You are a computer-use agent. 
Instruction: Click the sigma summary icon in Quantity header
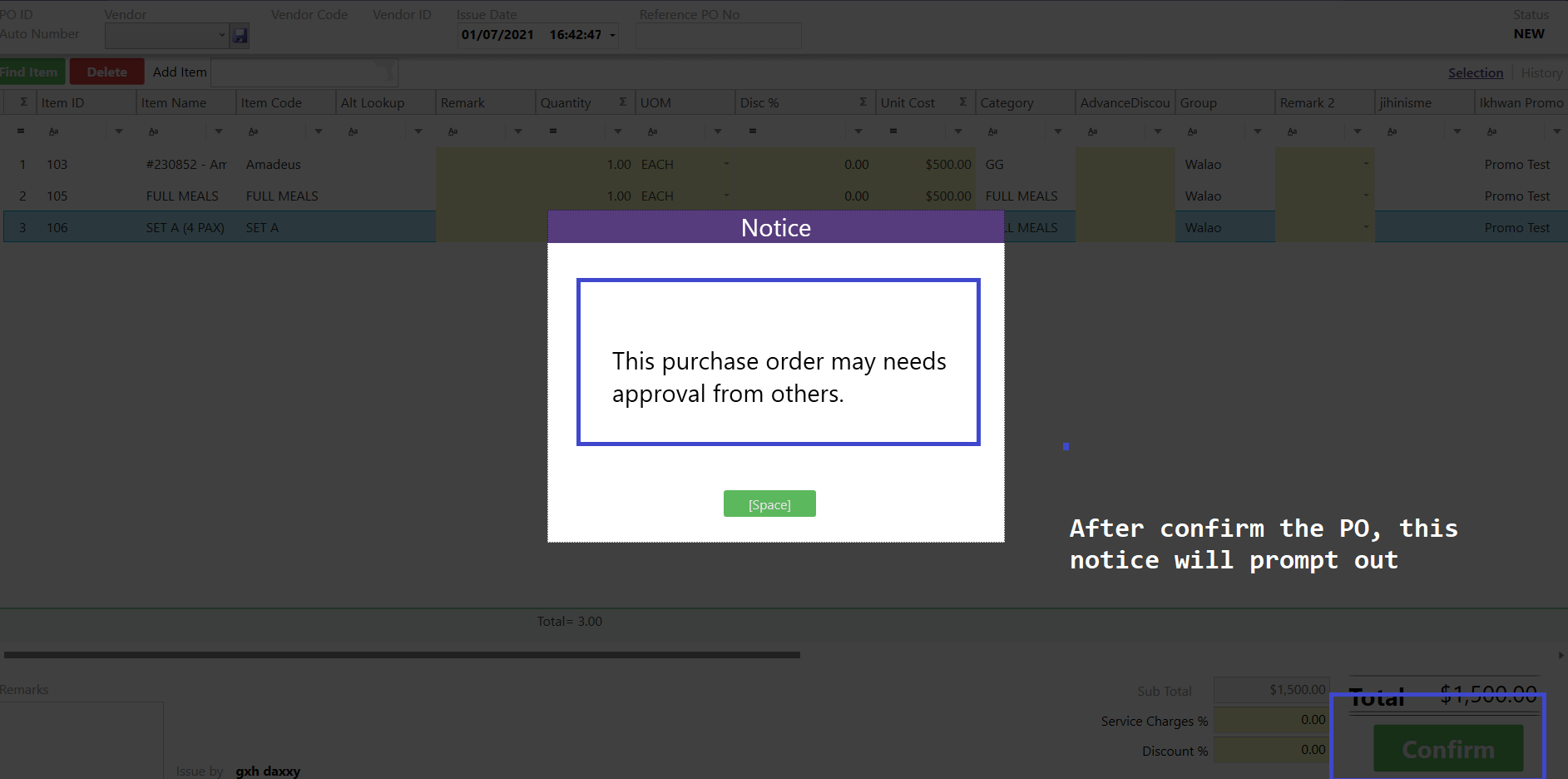tap(622, 102)
